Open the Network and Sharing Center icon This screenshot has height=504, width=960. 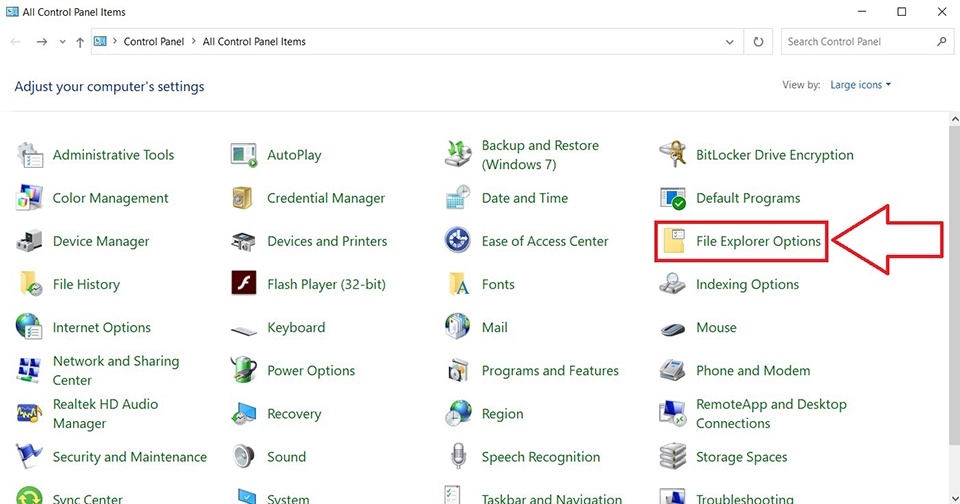coord(29,370)
